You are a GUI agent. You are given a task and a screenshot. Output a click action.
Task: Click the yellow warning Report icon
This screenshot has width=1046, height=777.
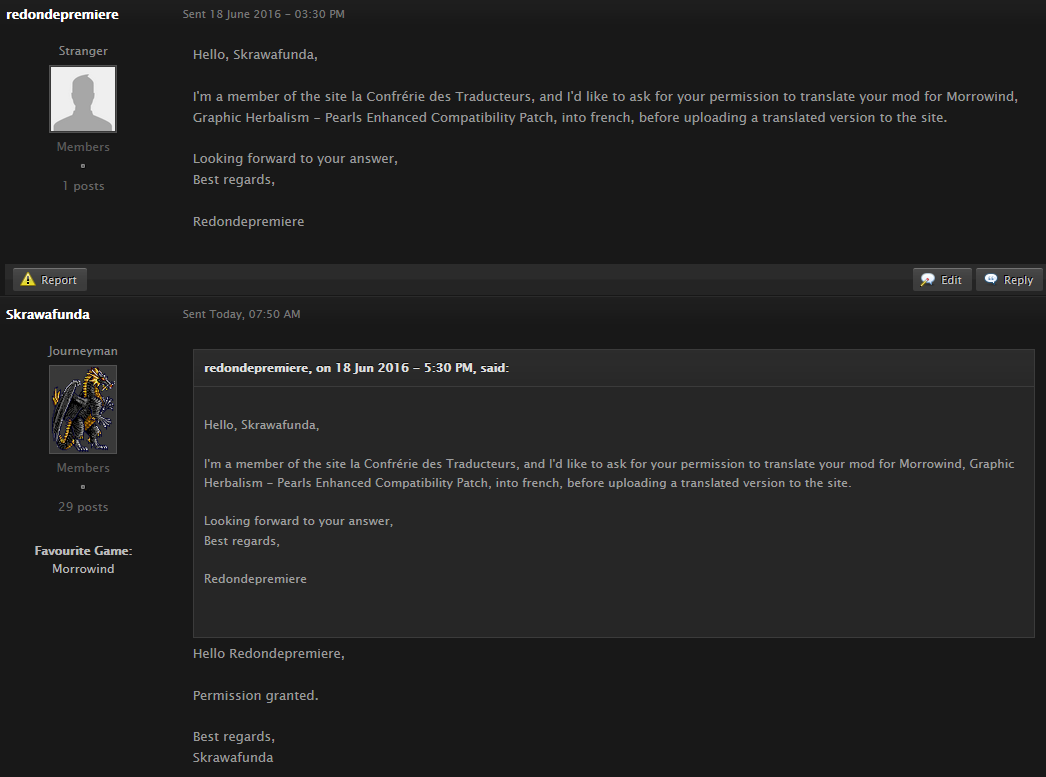coord(27,279)
